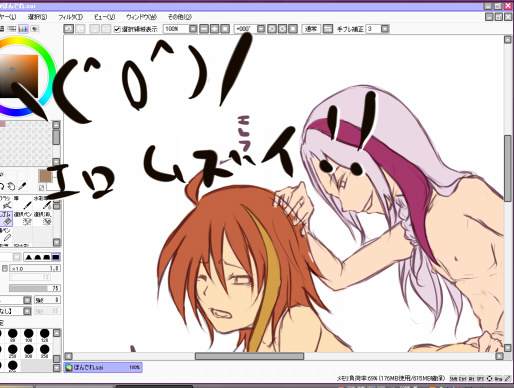Screen dimensions: 514x388
Task: Toggle the flip view horizontal icon
Action: [328, 29]
